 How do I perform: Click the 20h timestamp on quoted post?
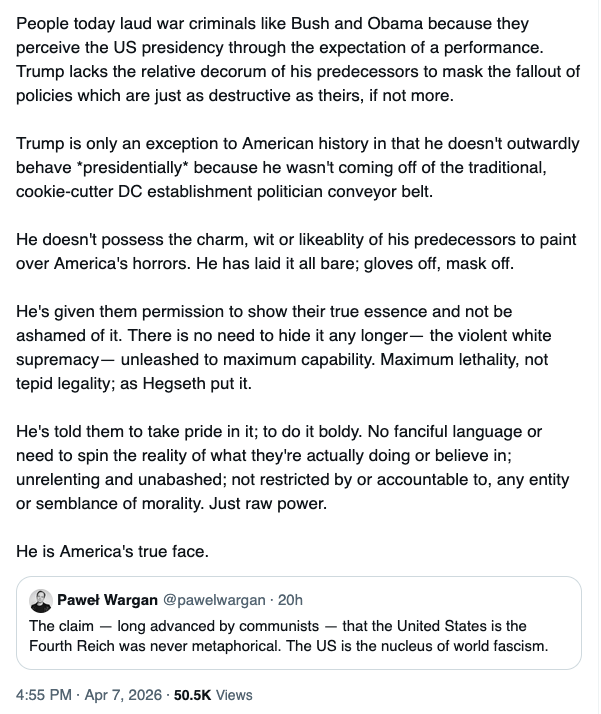(289, 600)
